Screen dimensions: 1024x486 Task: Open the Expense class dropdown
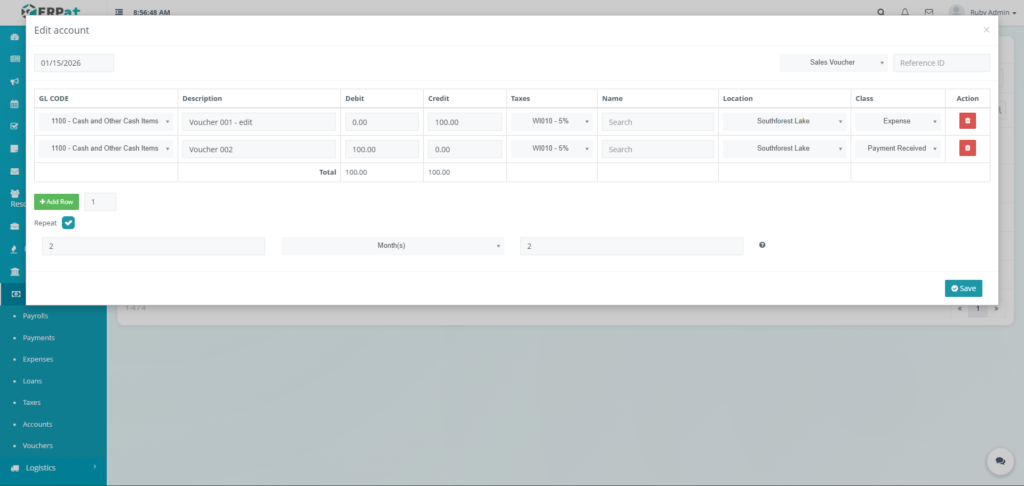point(897,121)
